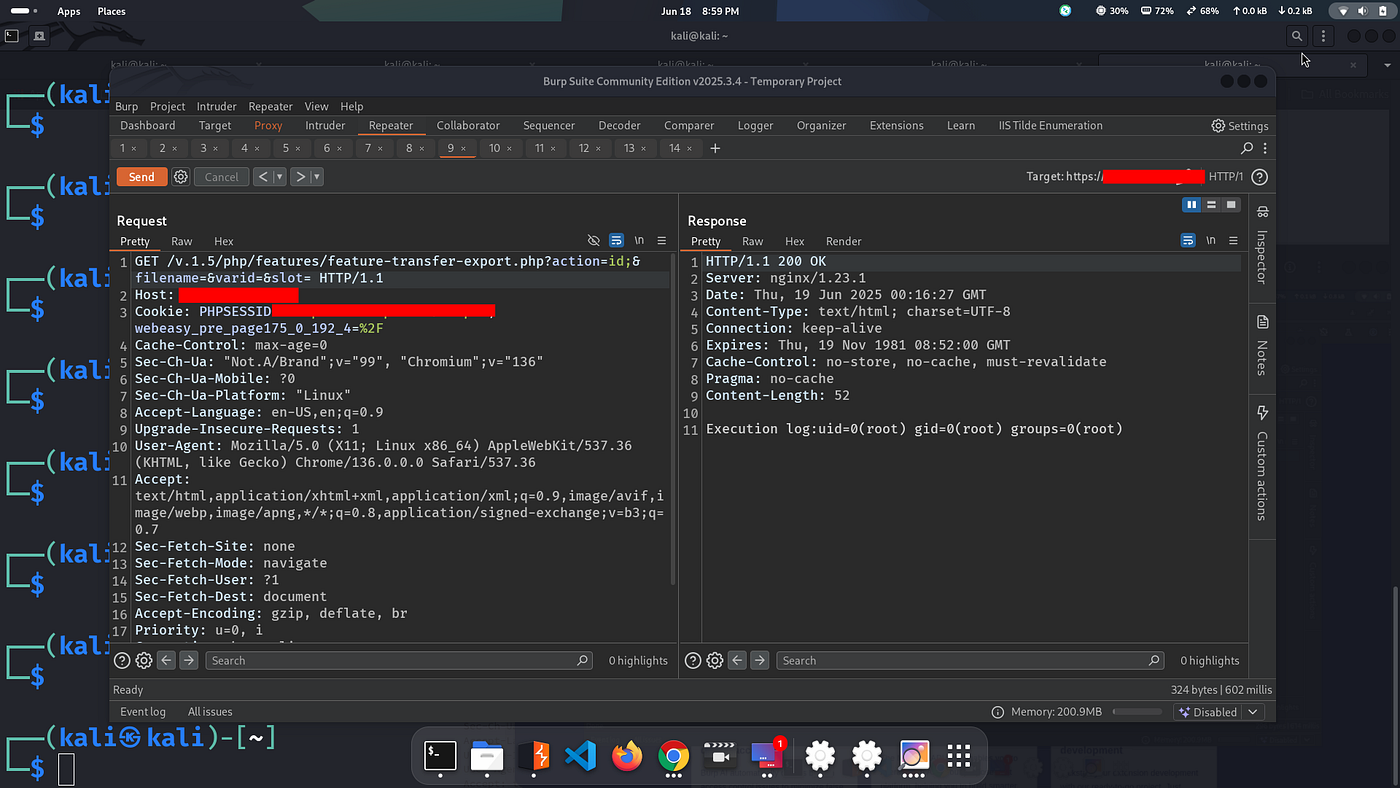Open Request search help icon
The image size is (1400, 788).
pyautogui.click(x=122, y=660)
